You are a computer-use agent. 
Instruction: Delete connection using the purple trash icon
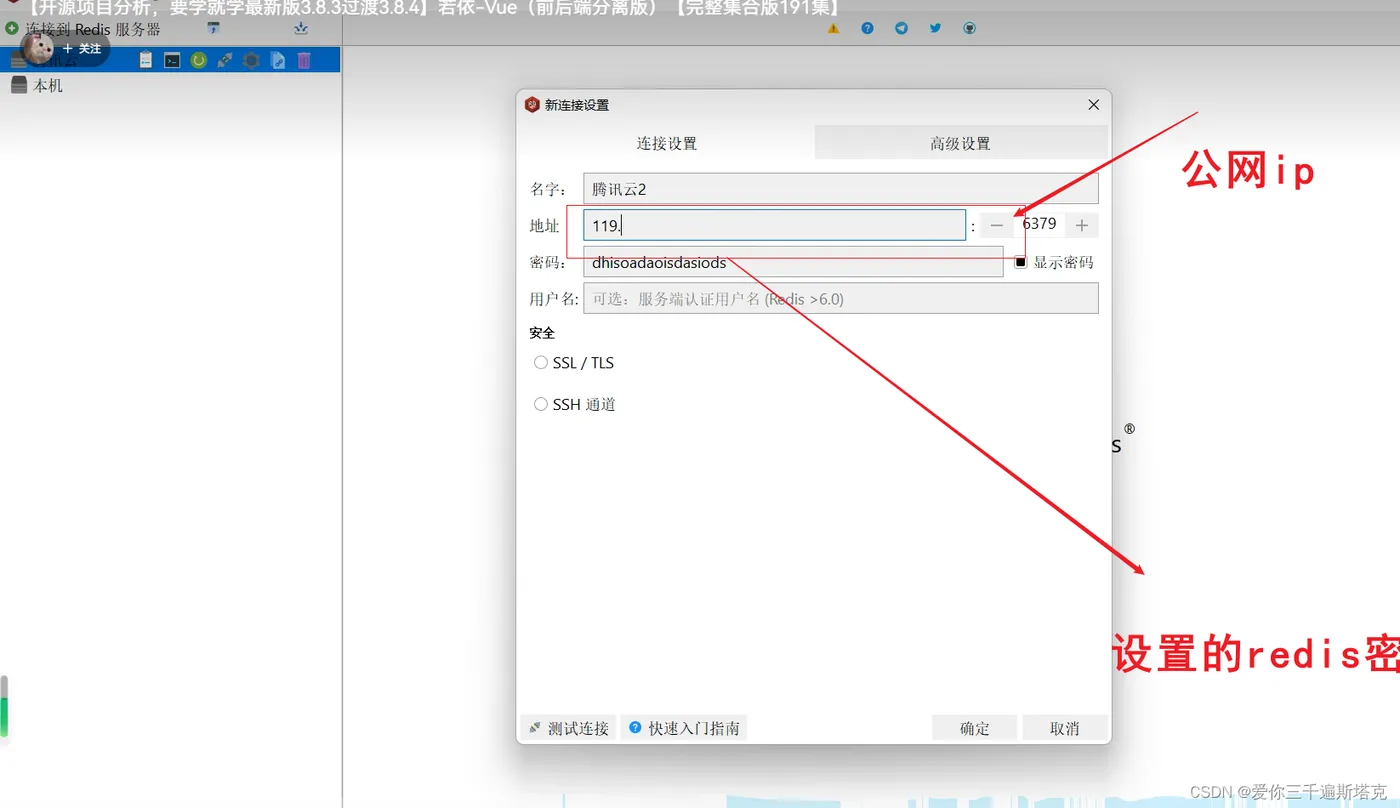tap(304, 60)
